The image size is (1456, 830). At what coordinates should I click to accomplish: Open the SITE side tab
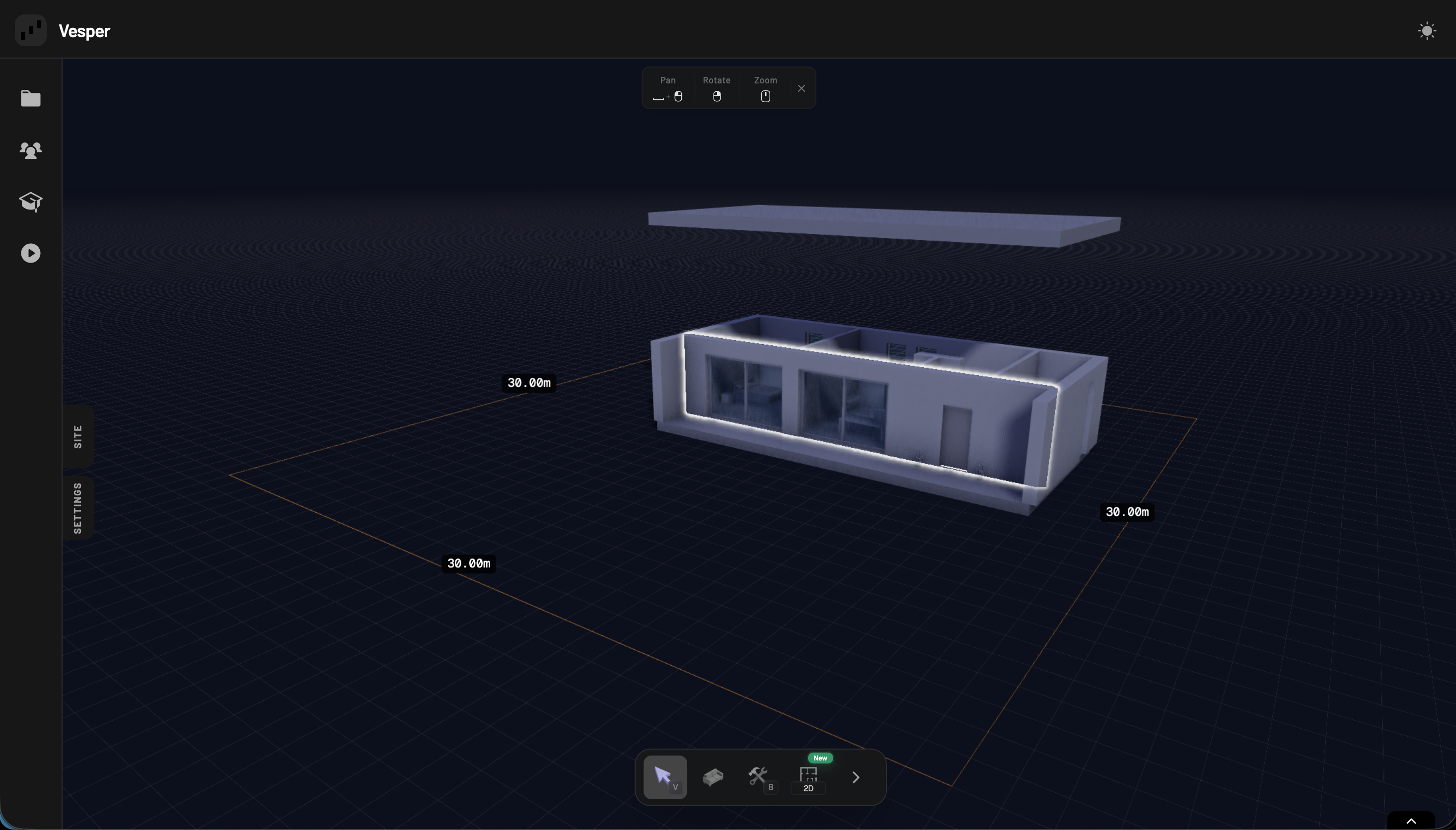pos(78,437)
